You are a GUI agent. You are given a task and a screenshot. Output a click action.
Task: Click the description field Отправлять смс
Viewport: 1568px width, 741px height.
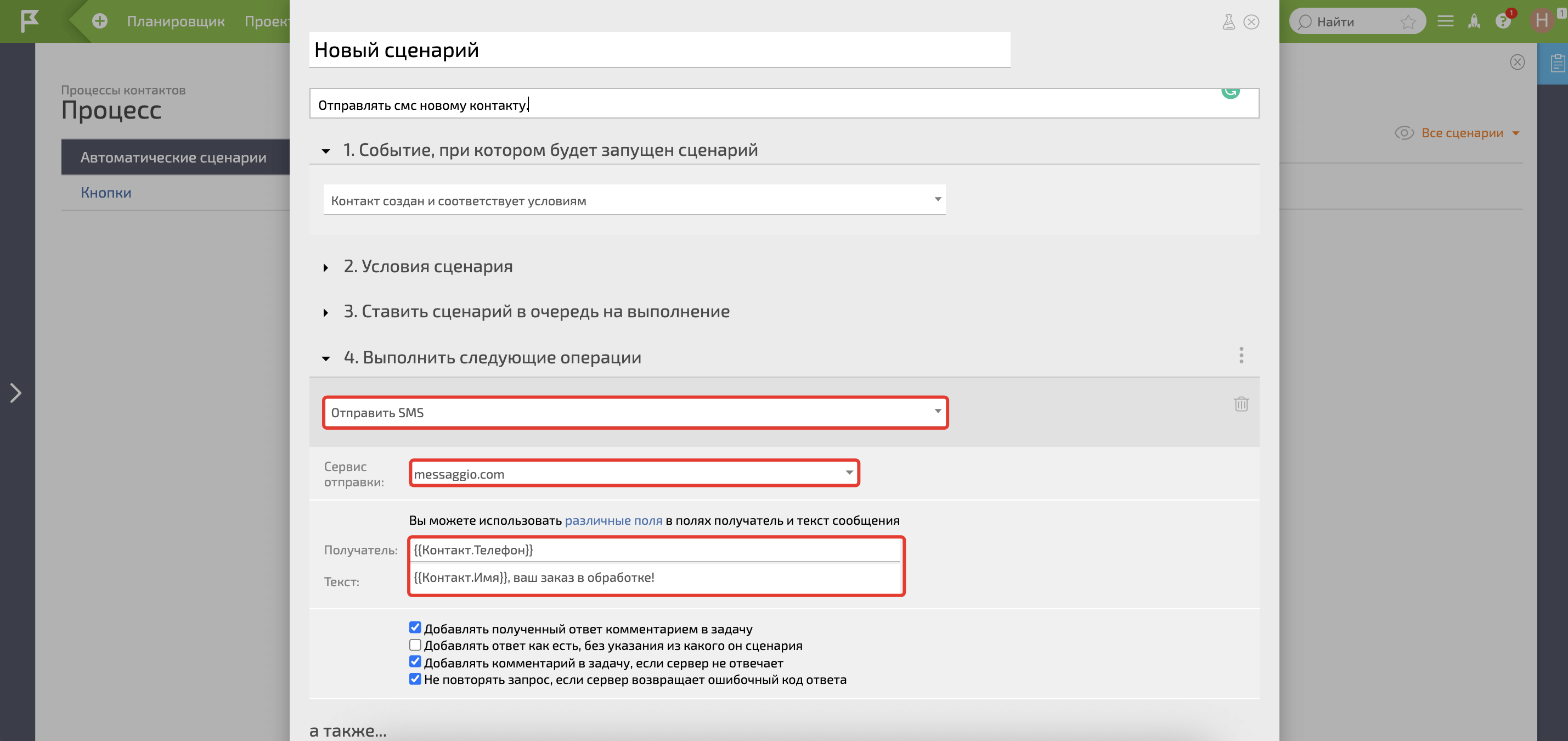[783, 104]
